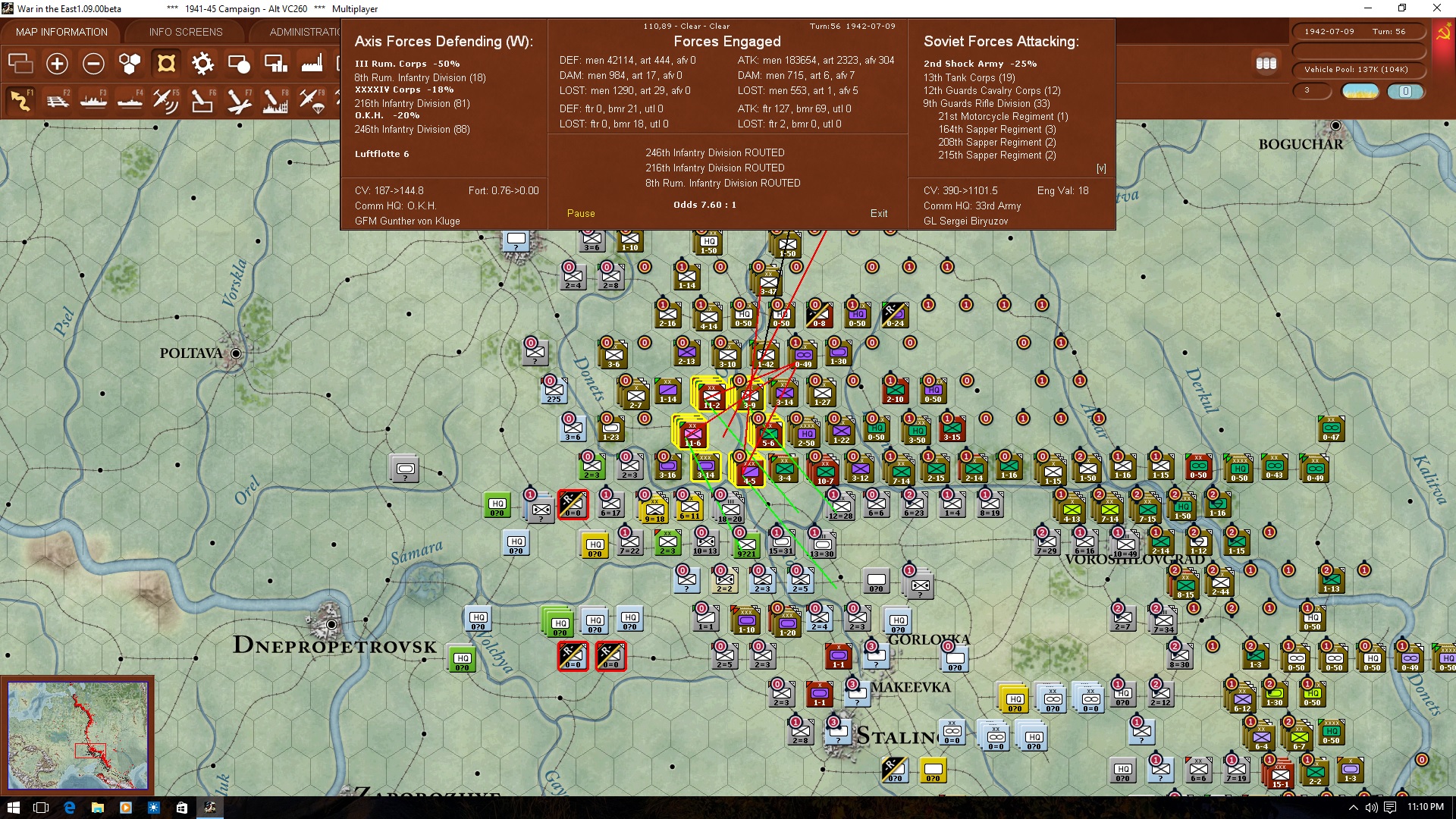Viewport: 1456px width, 819px height.
Task: Switch to the INFO SCREENS tab
Action: coord(186,32)
